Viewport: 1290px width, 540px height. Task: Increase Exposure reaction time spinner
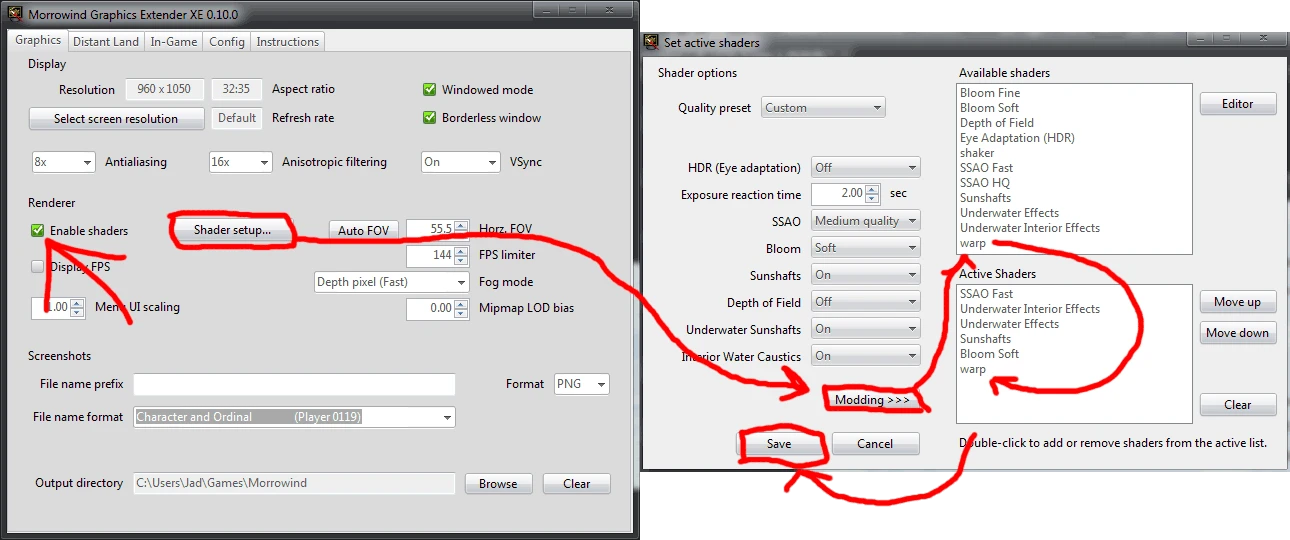point(873,190)
